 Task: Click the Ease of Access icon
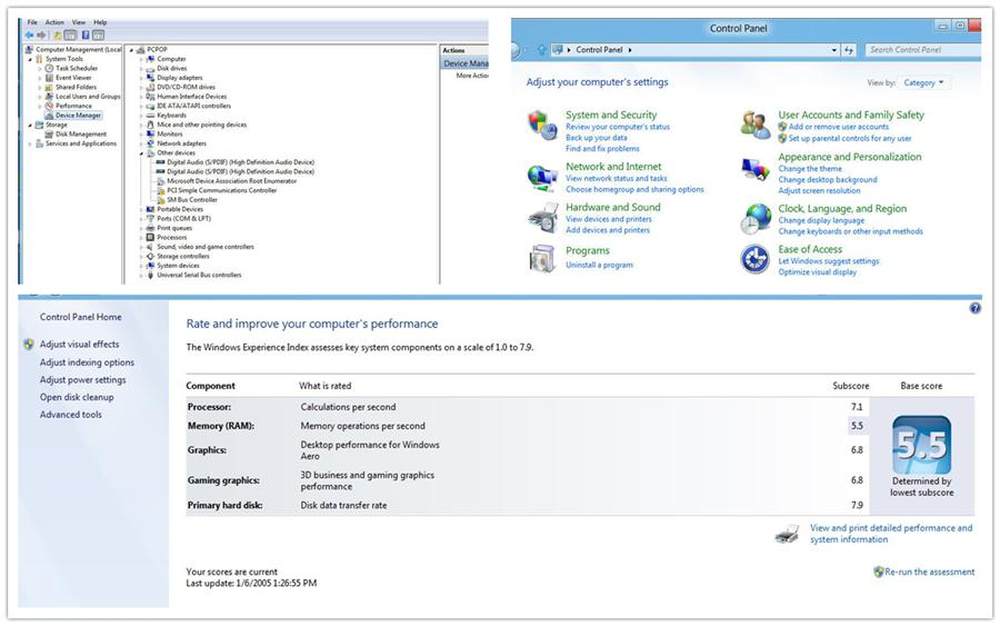coord(755,259)
